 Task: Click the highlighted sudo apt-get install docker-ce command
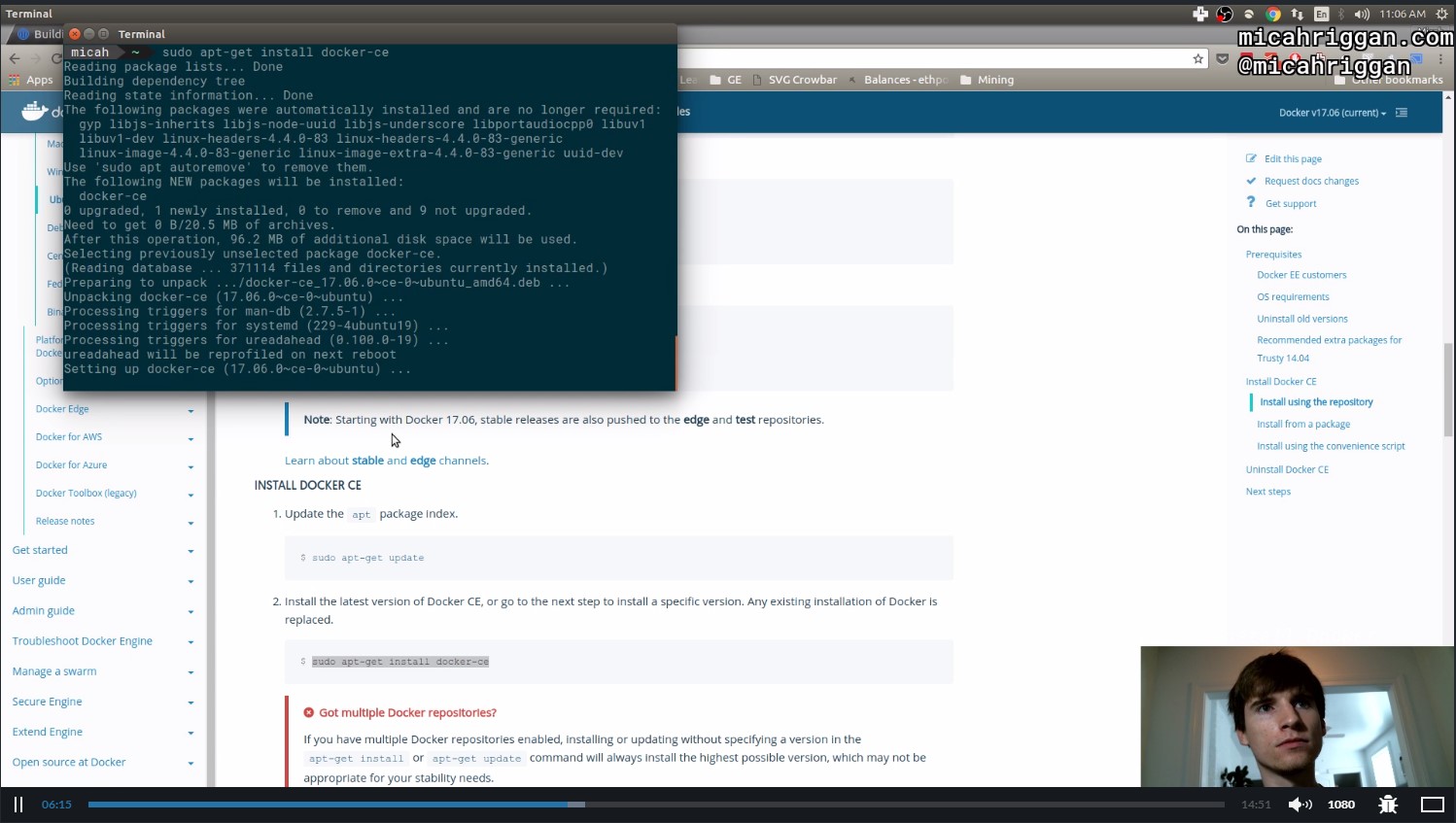(x=400, y=662)
